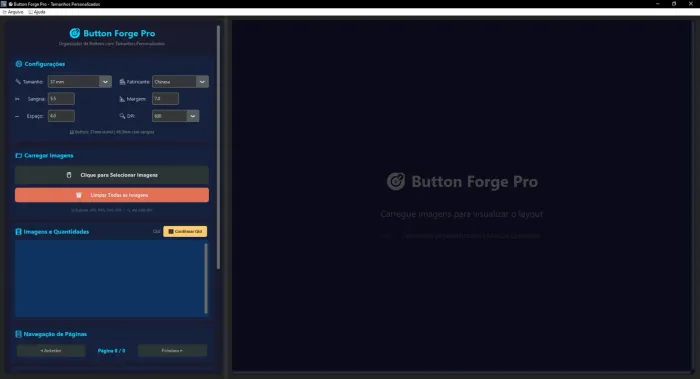Click the Imagens e Quantidades list icon
Screen dimensions: 700x379
point(18,232)
